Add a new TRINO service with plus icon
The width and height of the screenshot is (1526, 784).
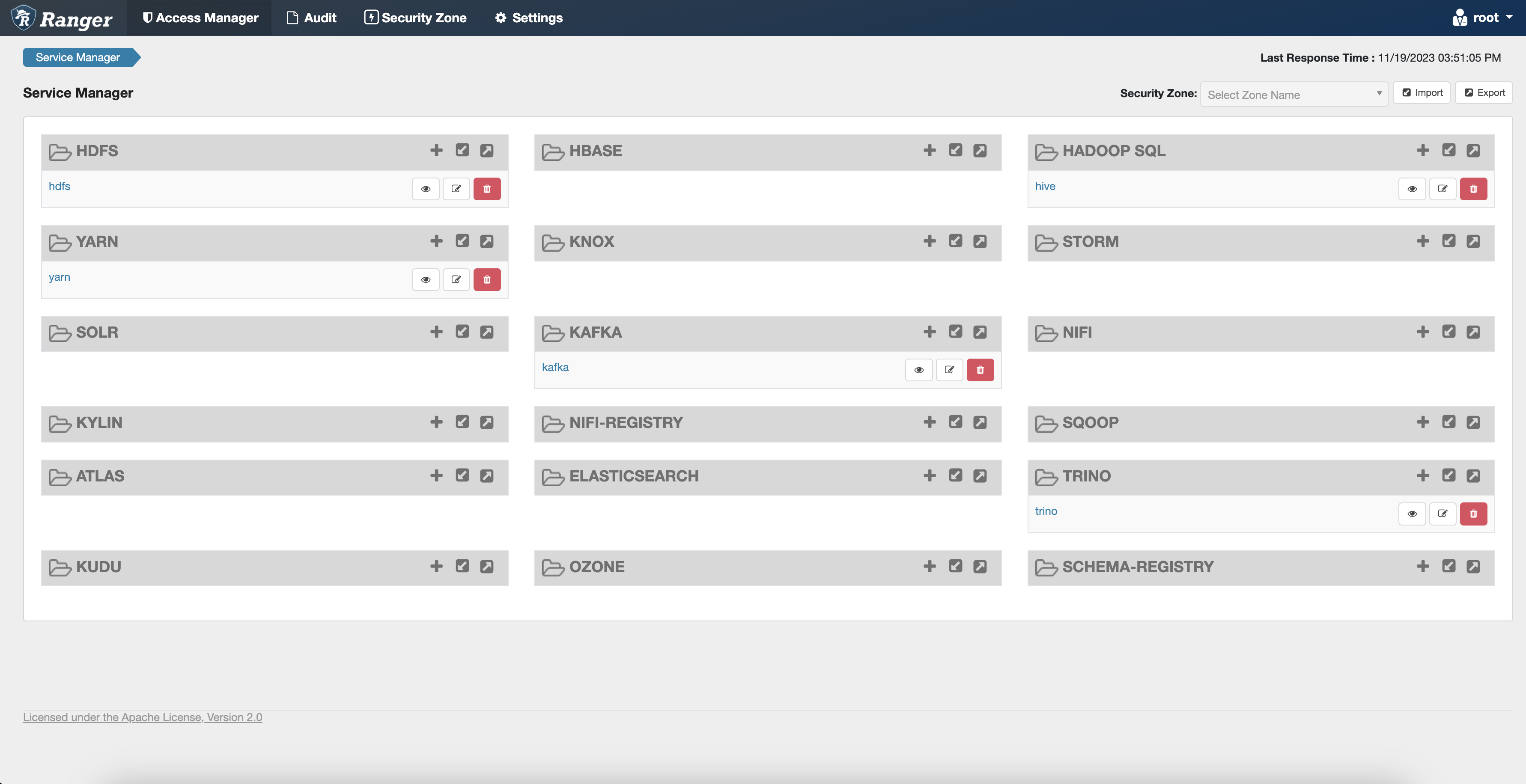point(1422,475)
